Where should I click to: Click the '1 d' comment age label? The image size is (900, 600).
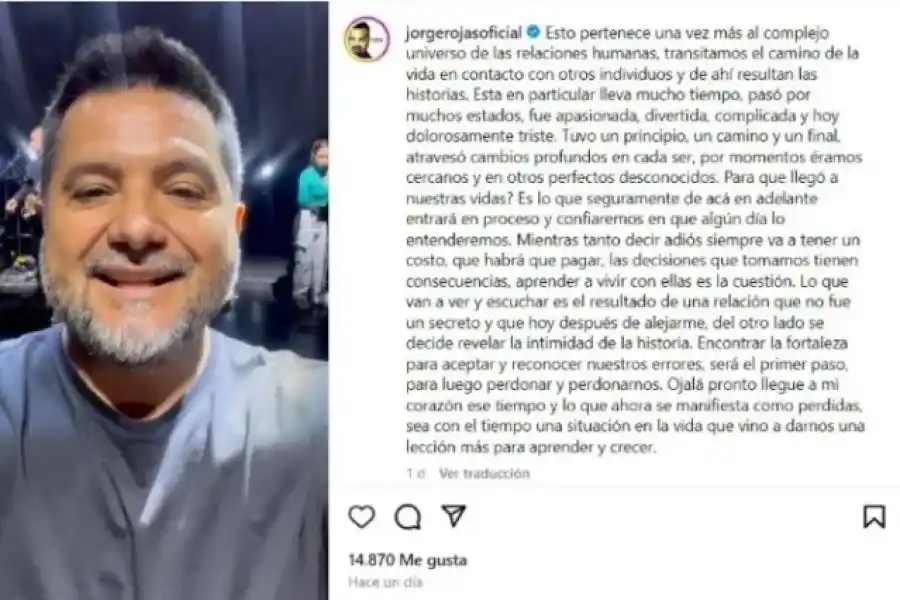(x=416, y=474)
